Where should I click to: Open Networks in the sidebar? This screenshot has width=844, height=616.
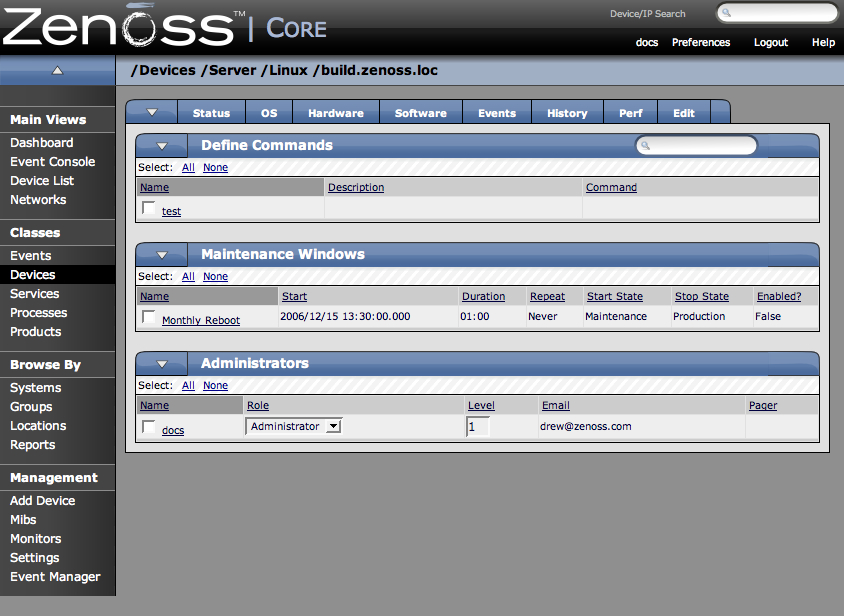pyautogui.click(x=38, y=200)
